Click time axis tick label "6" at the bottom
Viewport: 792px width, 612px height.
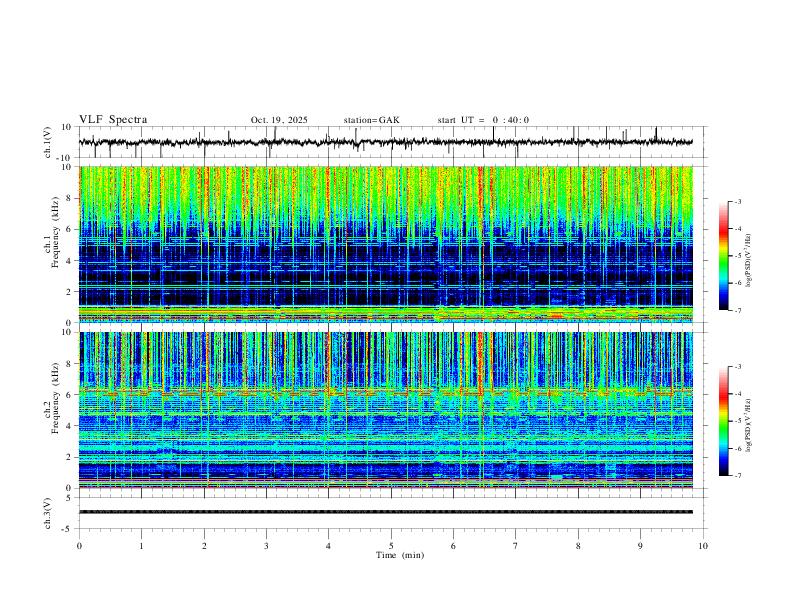click(x=453, y=546)
